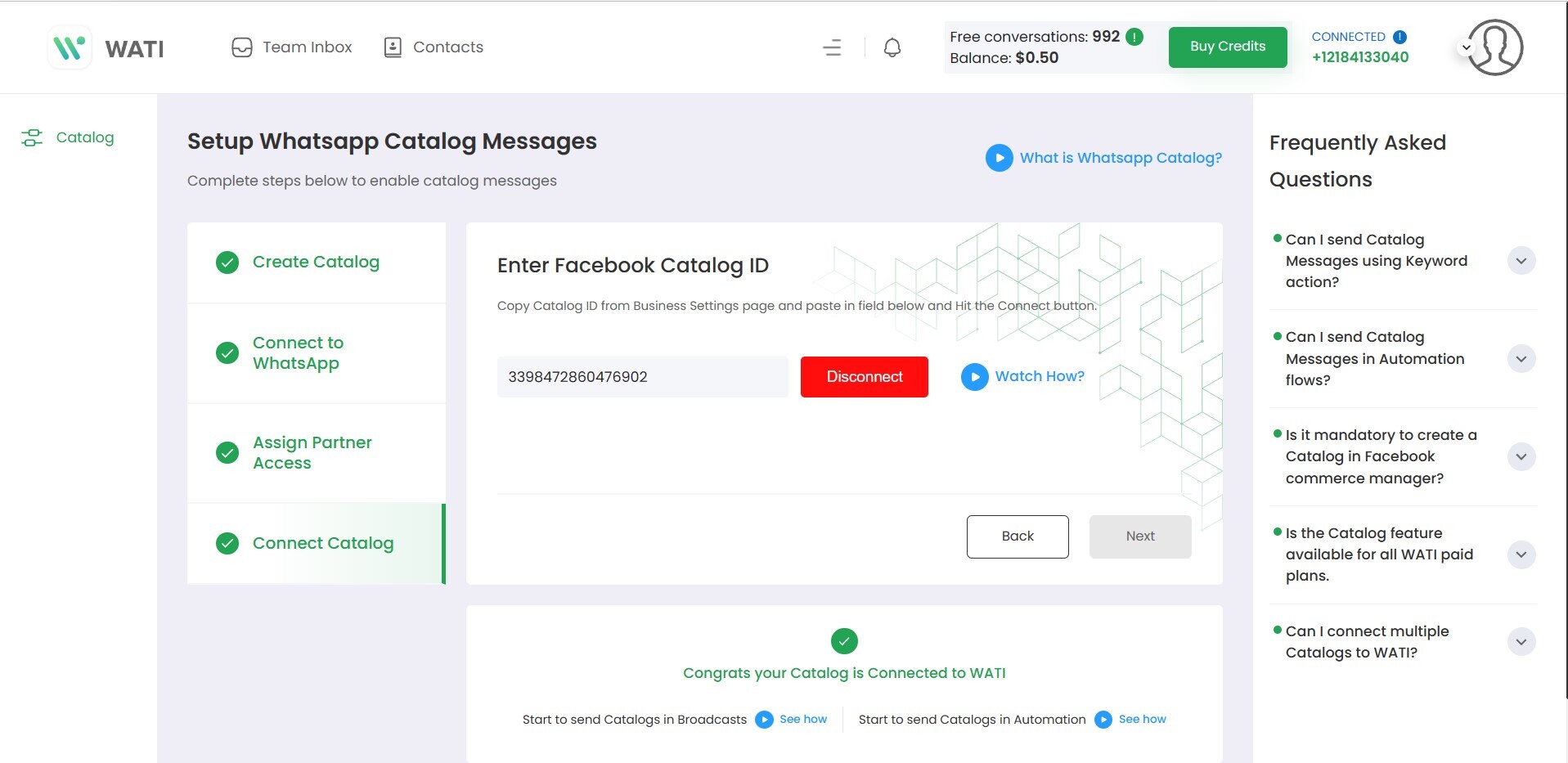The width and height of the screenshot is (1568, 763).
Task: Click the Frequently Asked Questions heading
Action: coord(1358,161)
